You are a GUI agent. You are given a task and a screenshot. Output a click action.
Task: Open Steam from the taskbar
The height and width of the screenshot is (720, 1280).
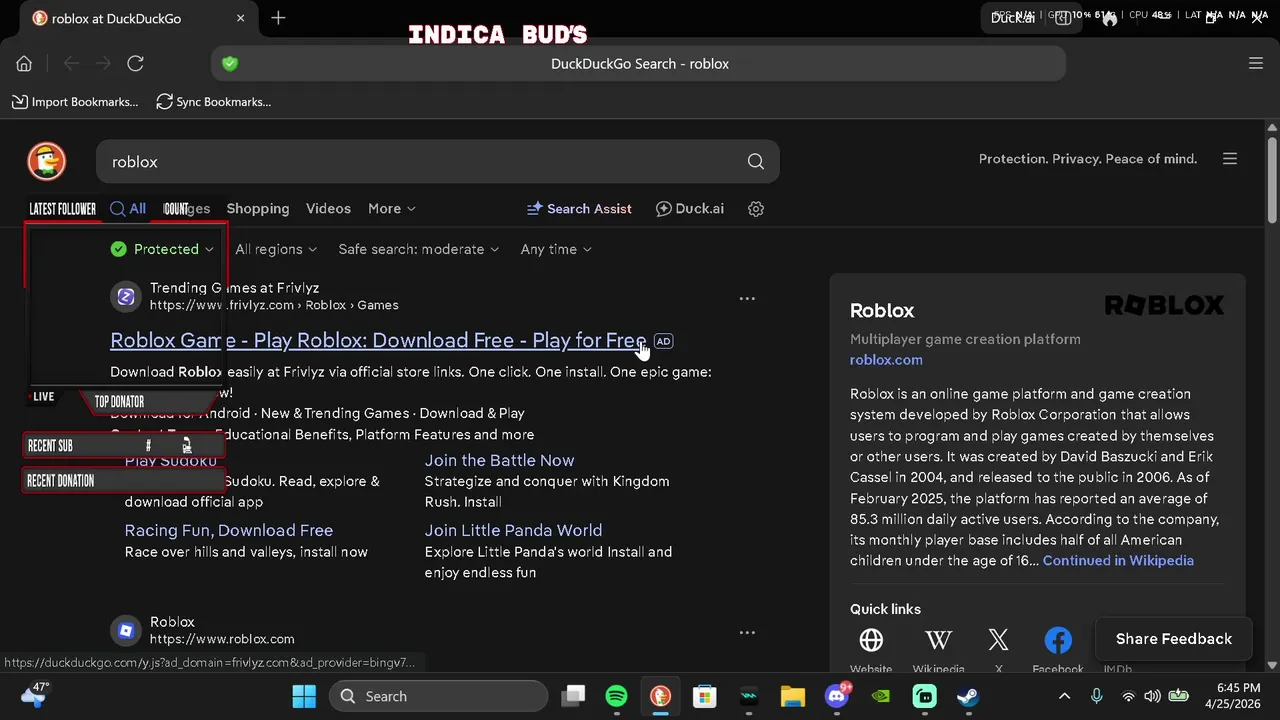(x=968, y=696)
